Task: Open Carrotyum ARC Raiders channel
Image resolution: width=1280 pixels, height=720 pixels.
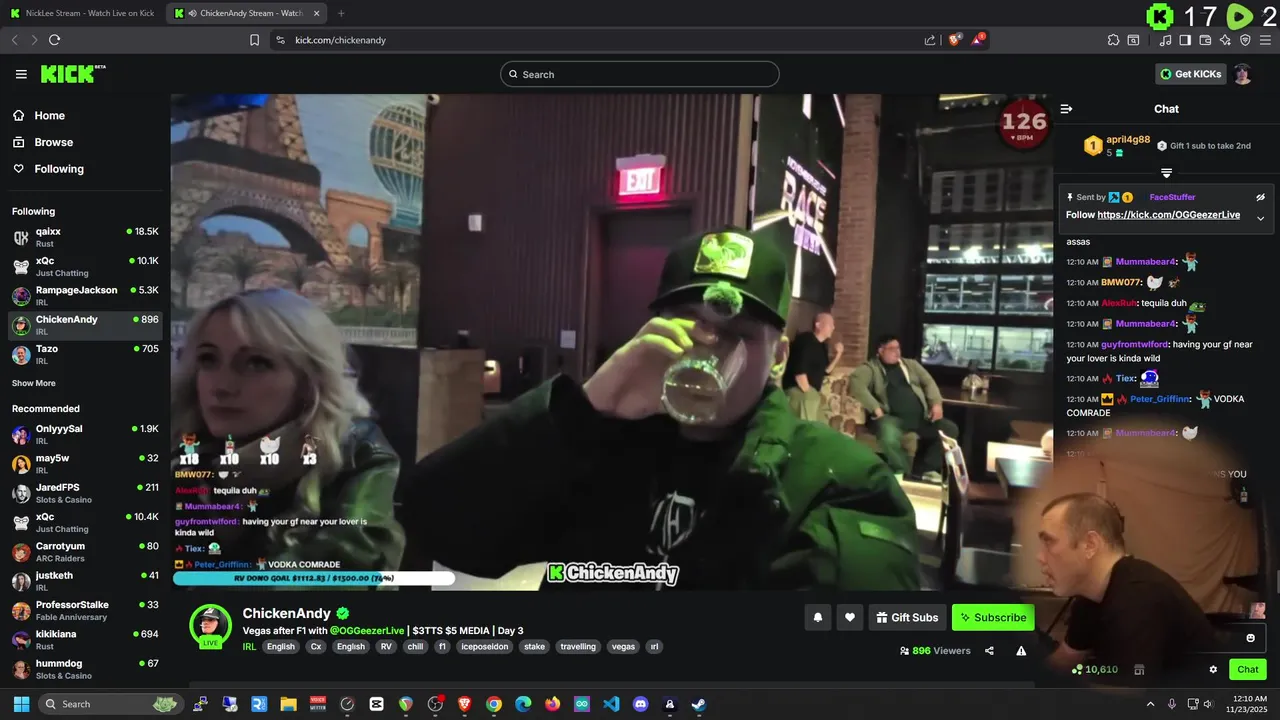Action: (85, 551)
